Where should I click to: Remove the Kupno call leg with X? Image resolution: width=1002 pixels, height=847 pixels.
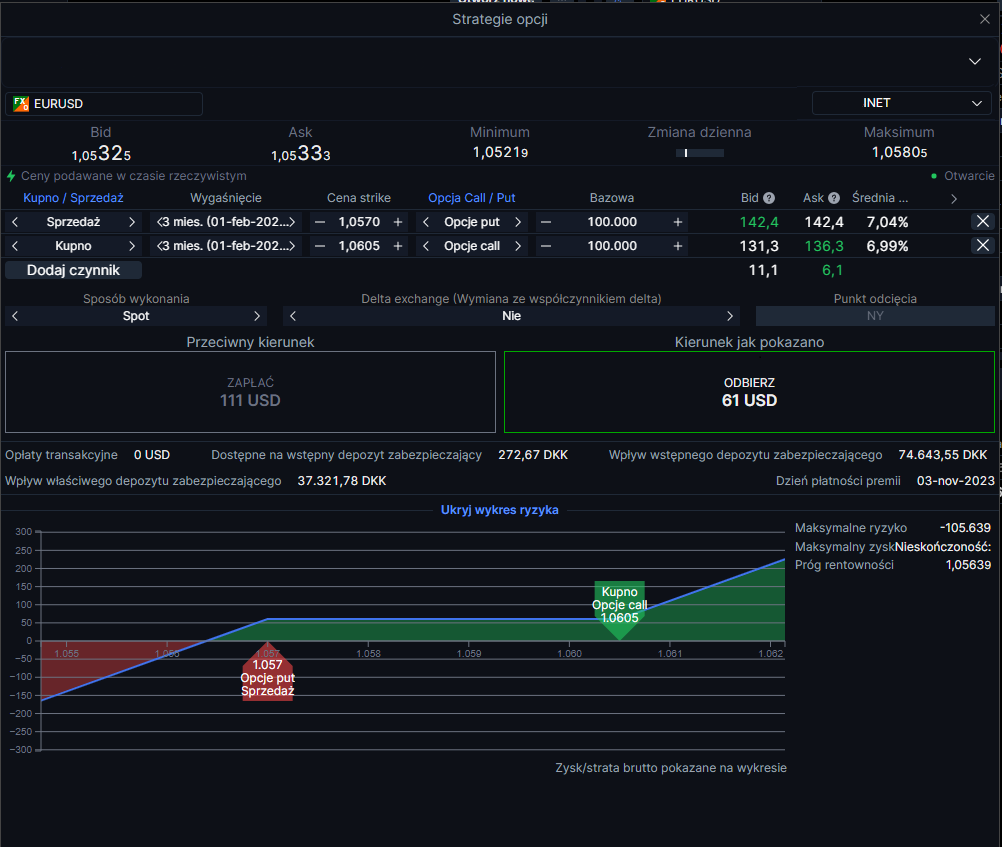[x=983, y=245]
